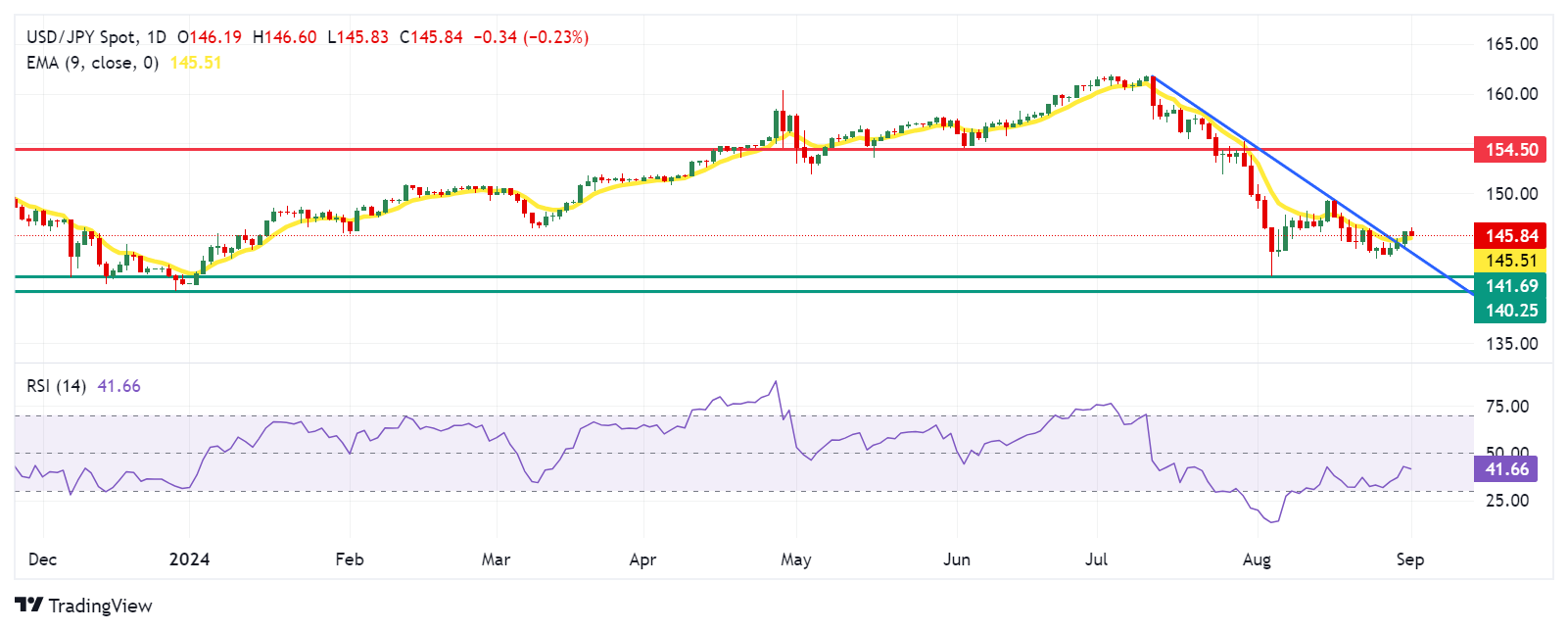Click the red 145.84 current price tag
This screenshot has width=1568, height=631.
coord(1510,235)
